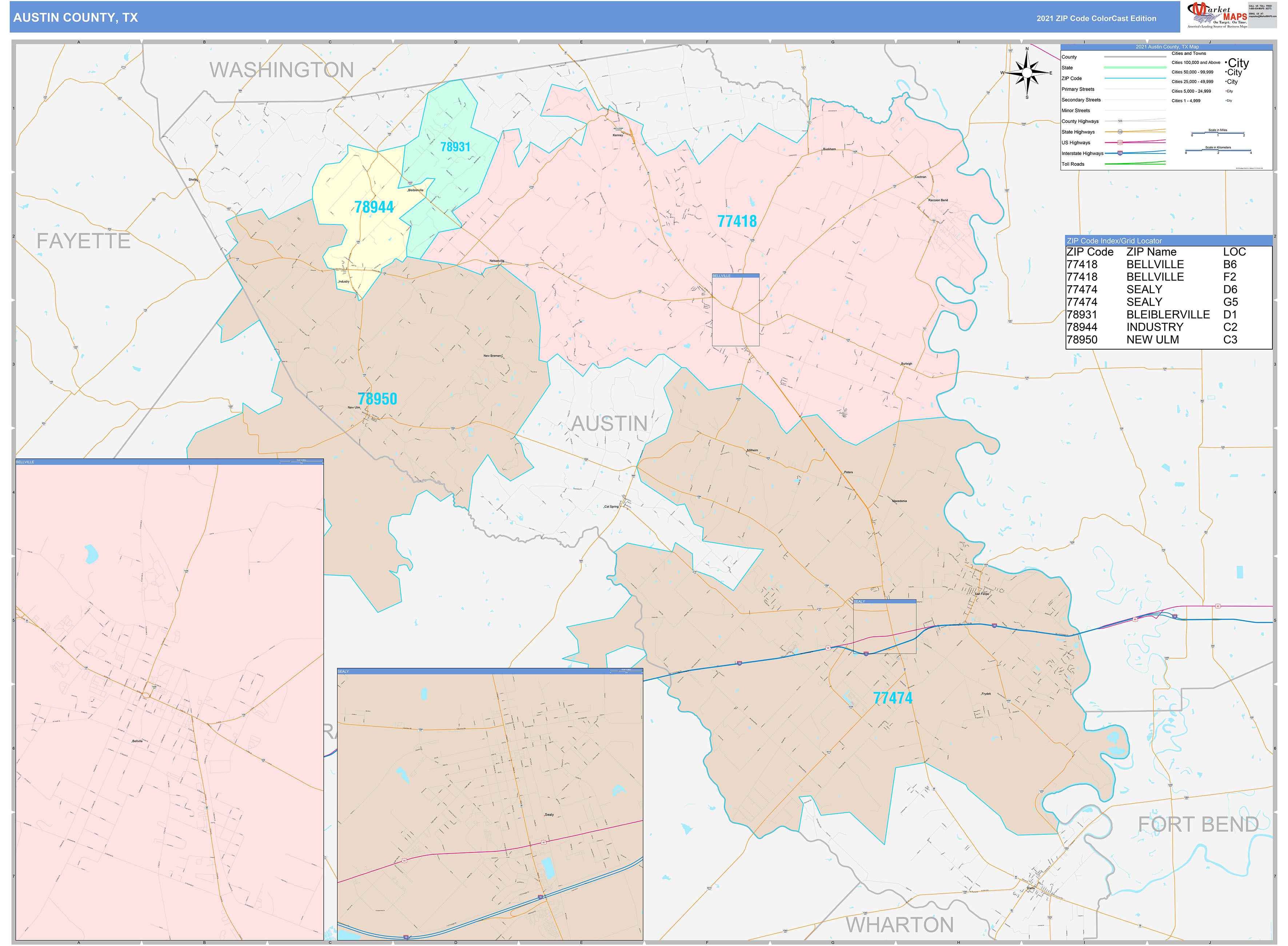Image resolution: width=1288 pixels, height=946 pixels.
Task: Click the 'AUSTIN' county label on the map
Action: click(x=610, y=424)
